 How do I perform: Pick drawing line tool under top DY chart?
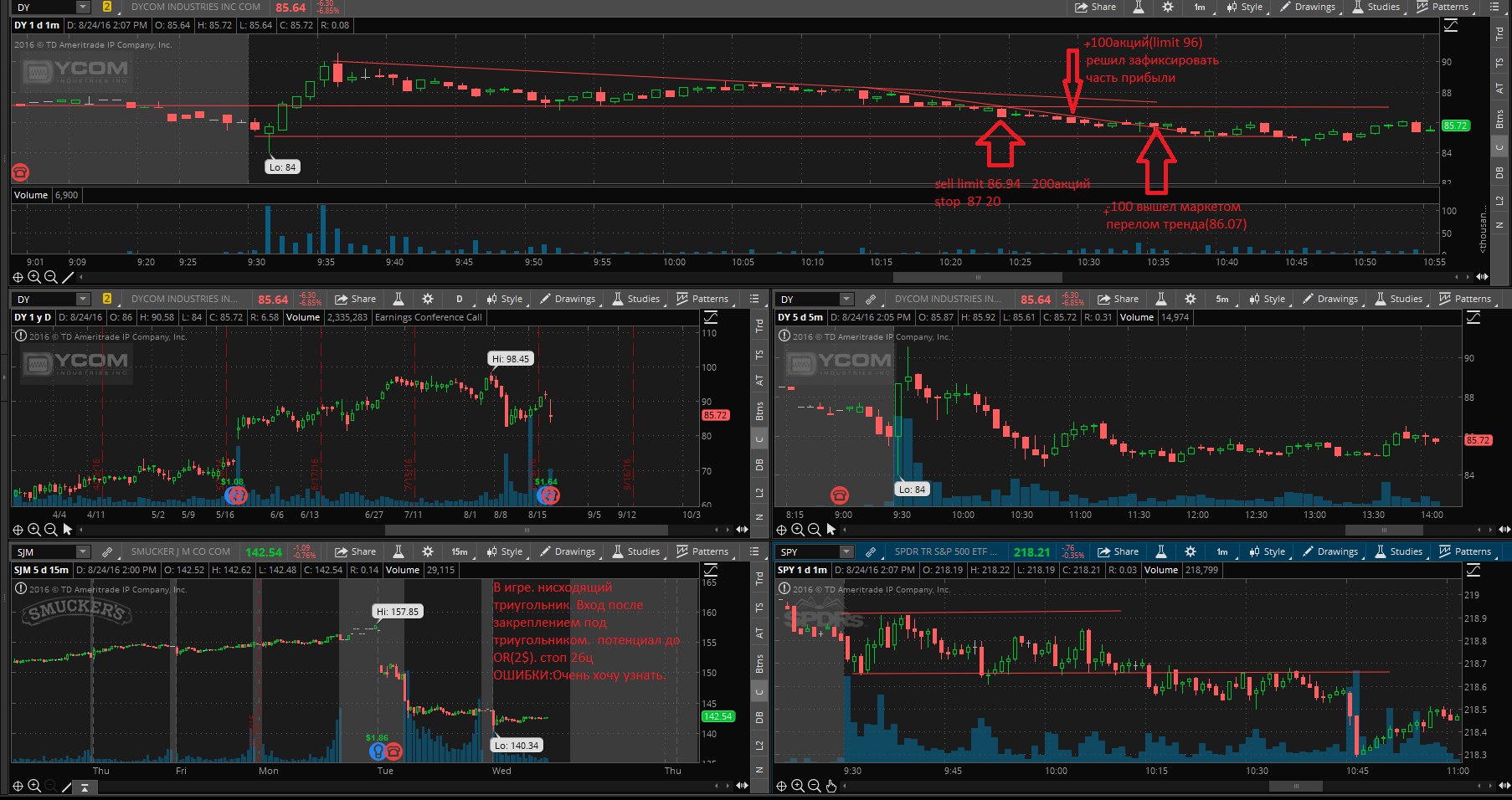[x=68, y=277]
